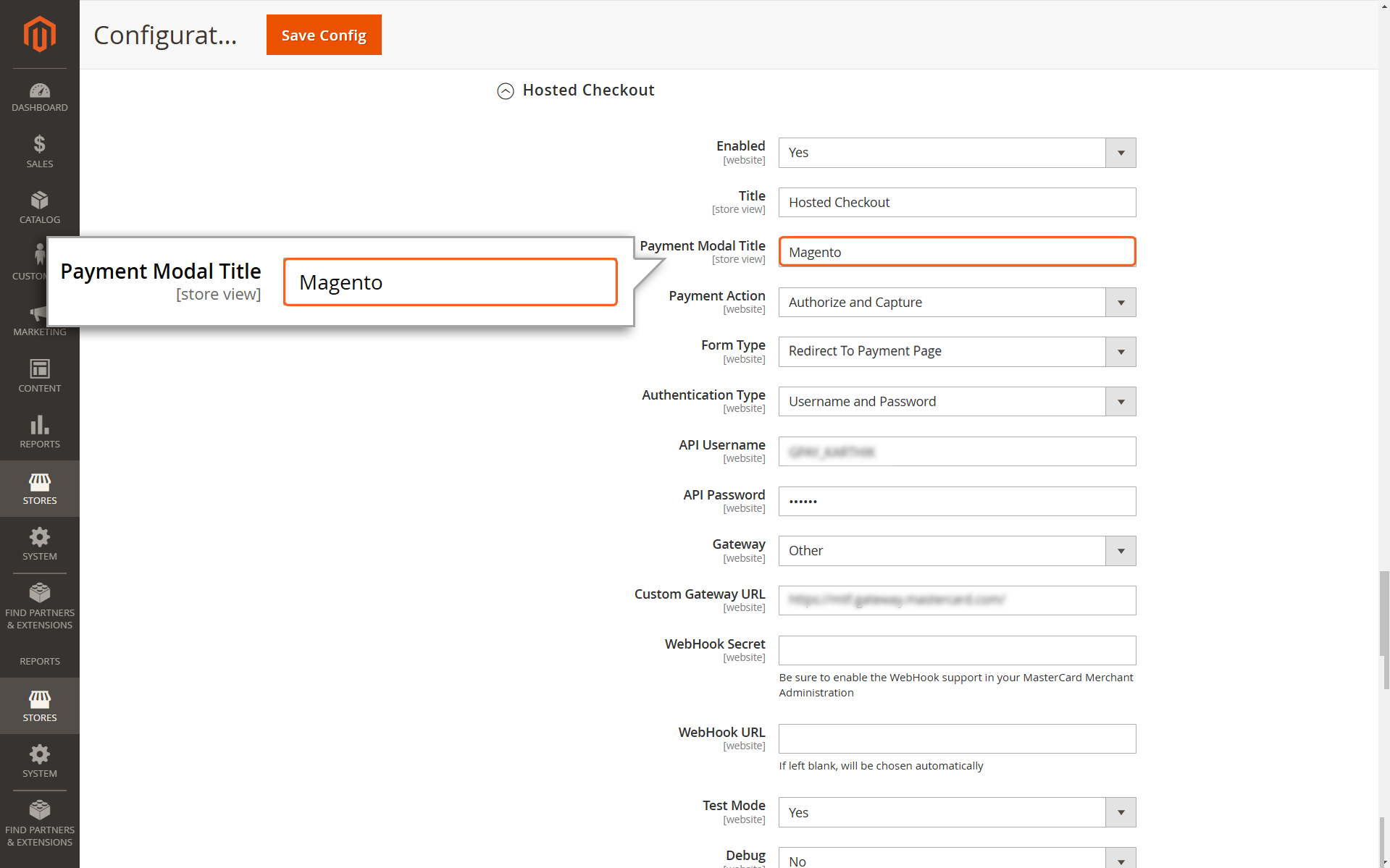Open the lower System gear icon
The height and width of the screenshot is (868, 1390).
(x=40, y=754)
